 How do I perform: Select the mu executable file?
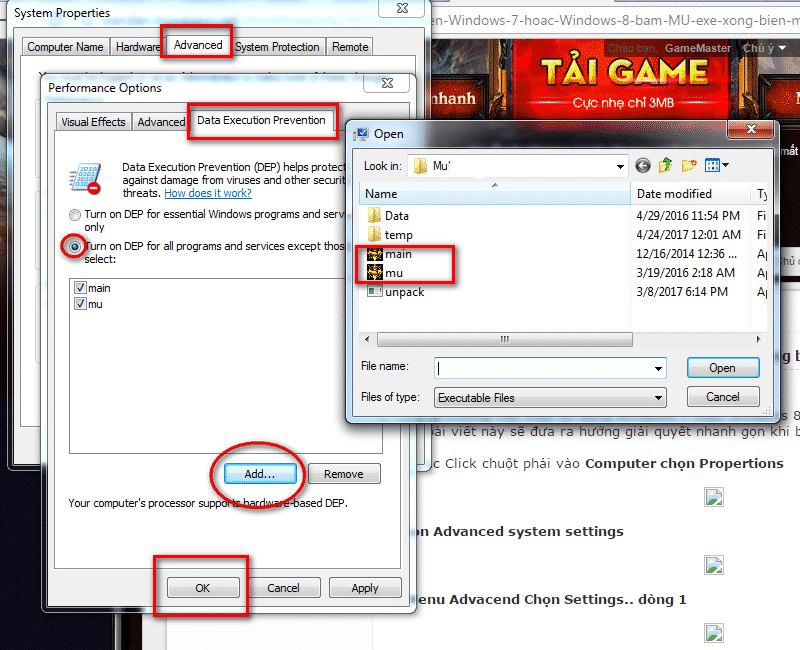pyautogui.click(x=392, y=272)
